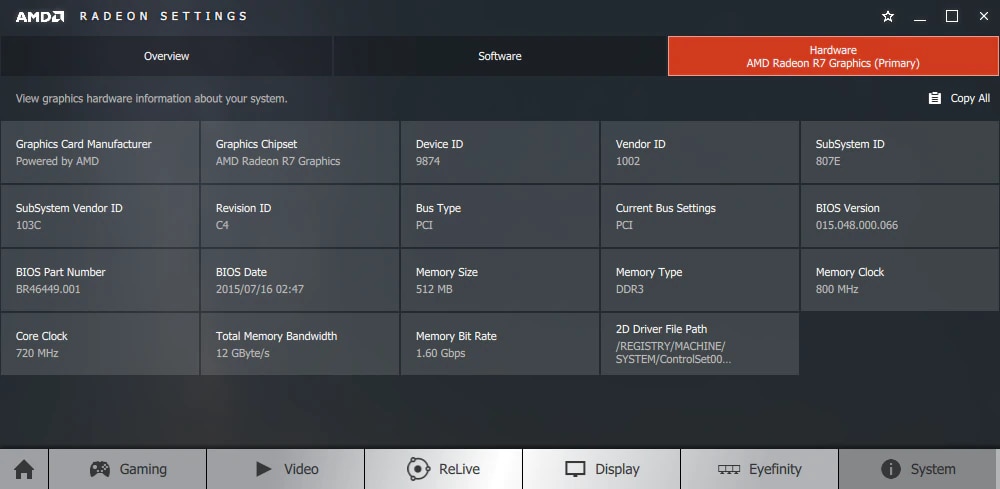Open the Video section label
The width and height of the screenshot is (1000, 489).
(301, 469)
